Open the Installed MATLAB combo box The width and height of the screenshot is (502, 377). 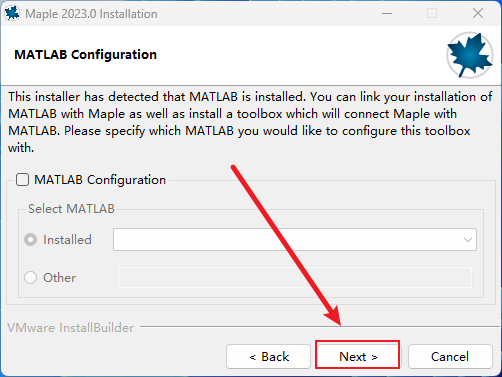tap(295, 239)
